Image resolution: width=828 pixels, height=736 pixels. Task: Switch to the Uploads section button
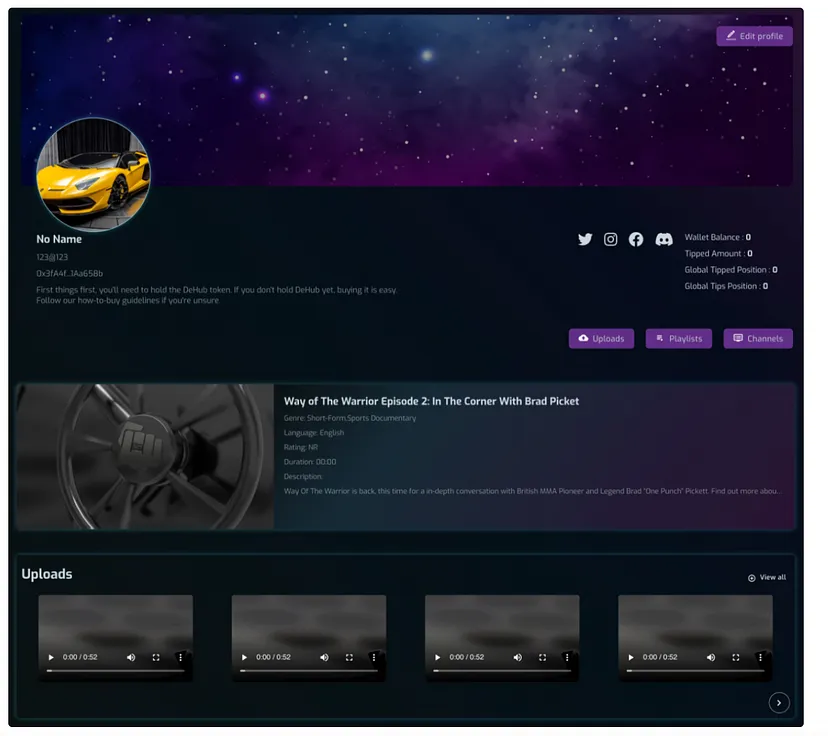coord(601,338)
